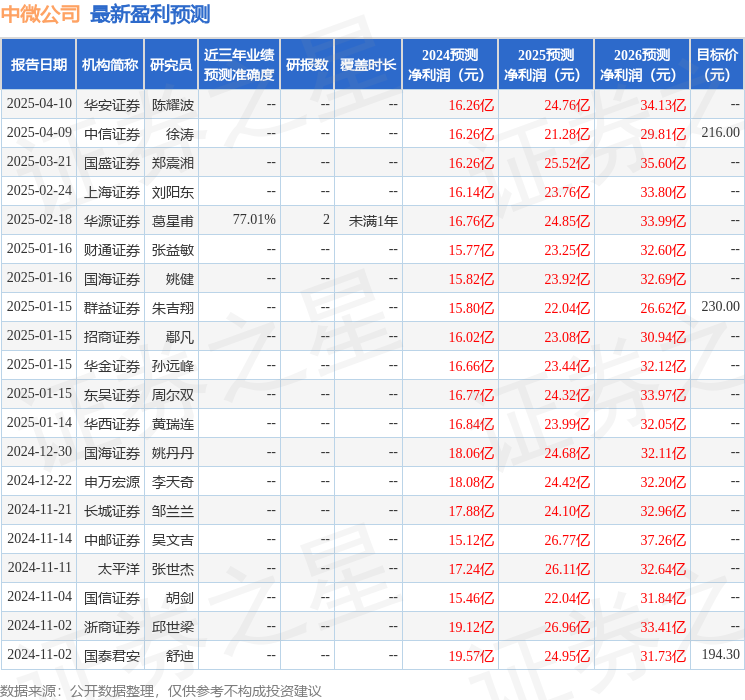The image size is (745, 700).
Task: Select the date 2025-02-24 cell
Action: pos(39,191)
